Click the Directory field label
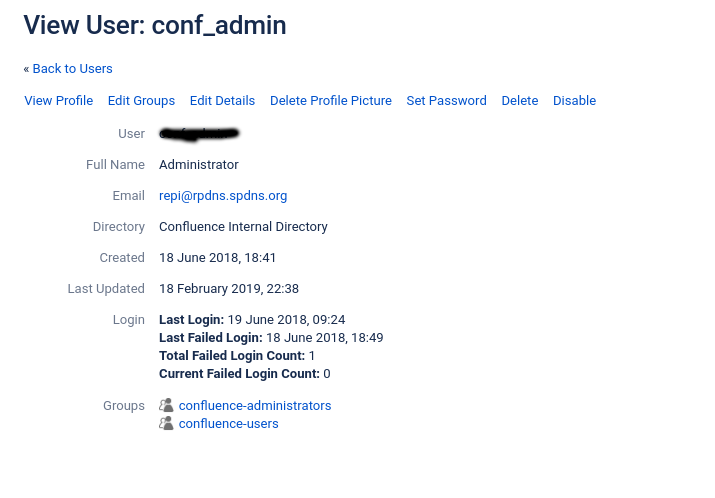The image size is (715, 498). [119, 227]
